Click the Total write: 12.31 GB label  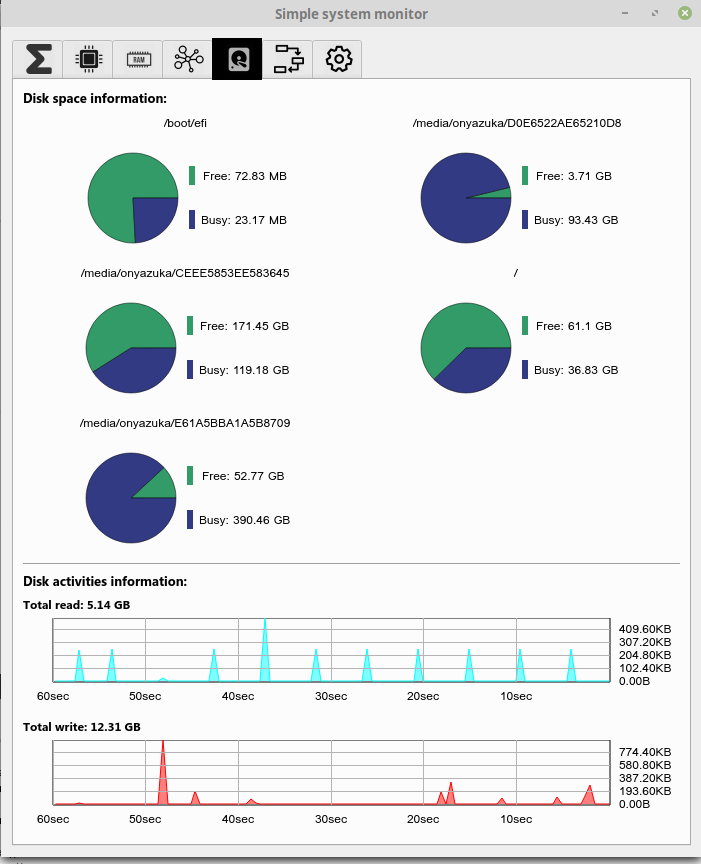82,727
